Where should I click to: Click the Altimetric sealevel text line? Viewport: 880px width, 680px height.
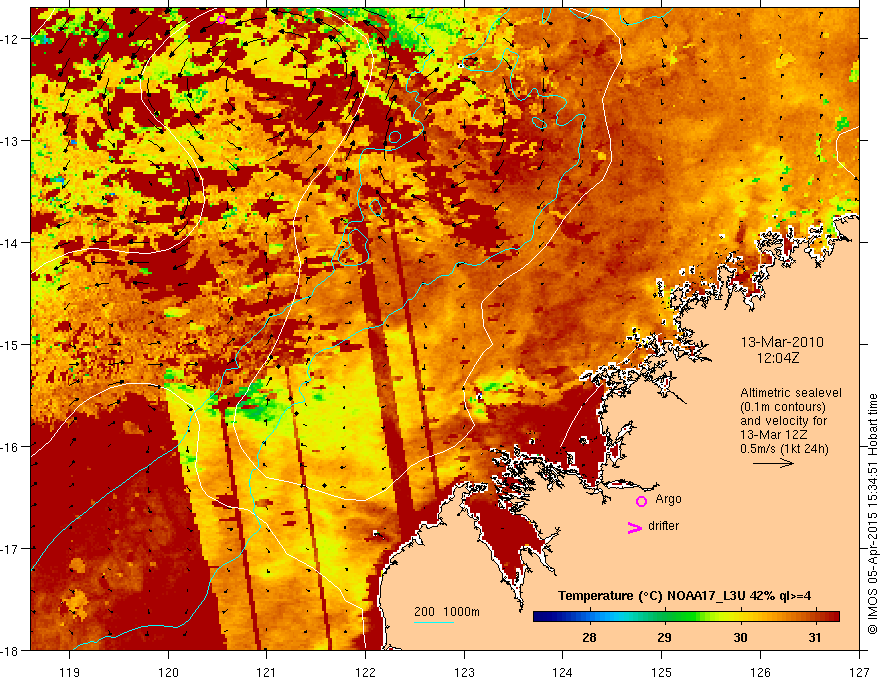[791, 393]
